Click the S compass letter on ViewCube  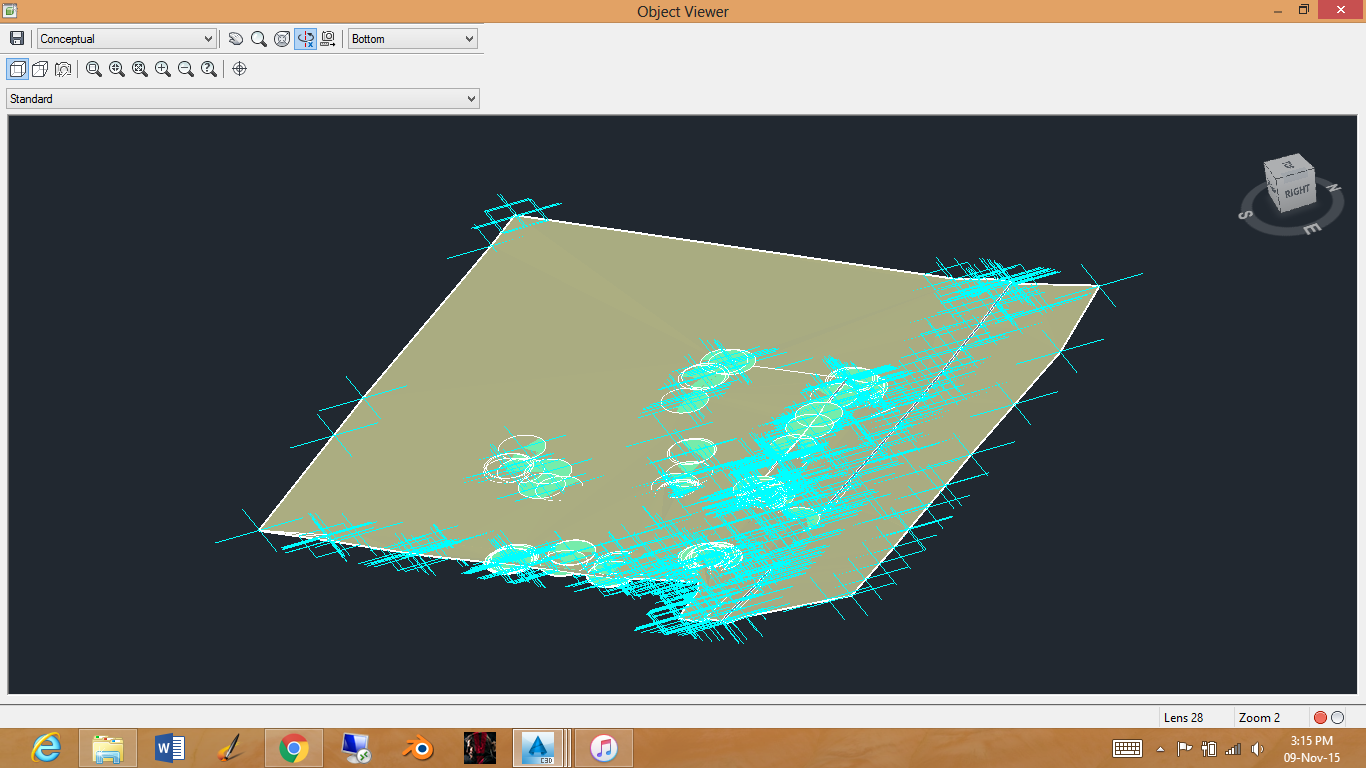(x=1247, y=214)
